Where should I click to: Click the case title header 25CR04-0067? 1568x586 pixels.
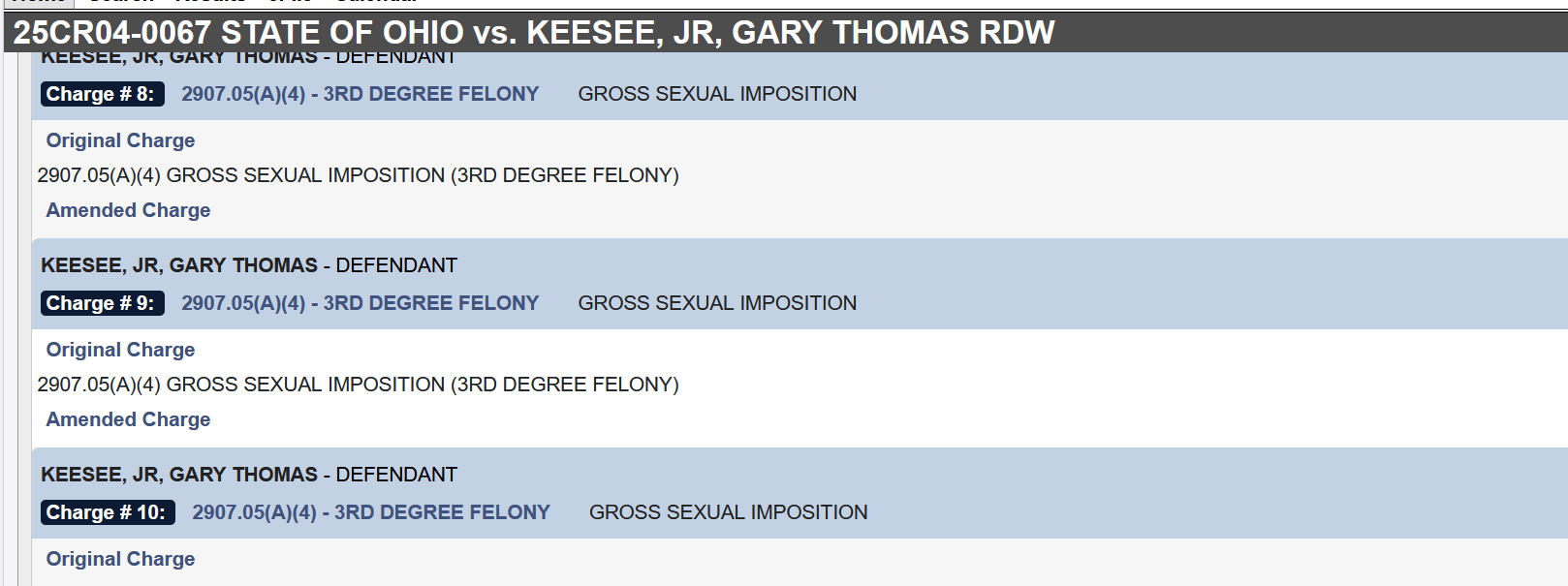[x=534, y=32]
